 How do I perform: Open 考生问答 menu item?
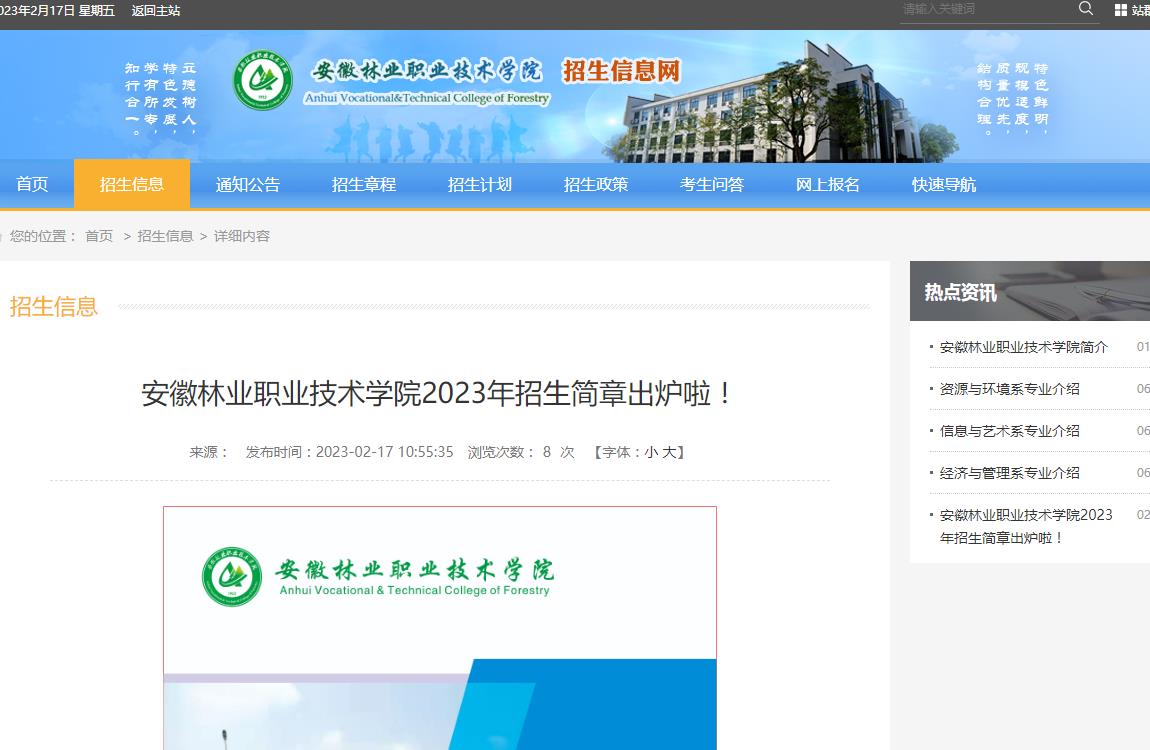pos(712,185)
